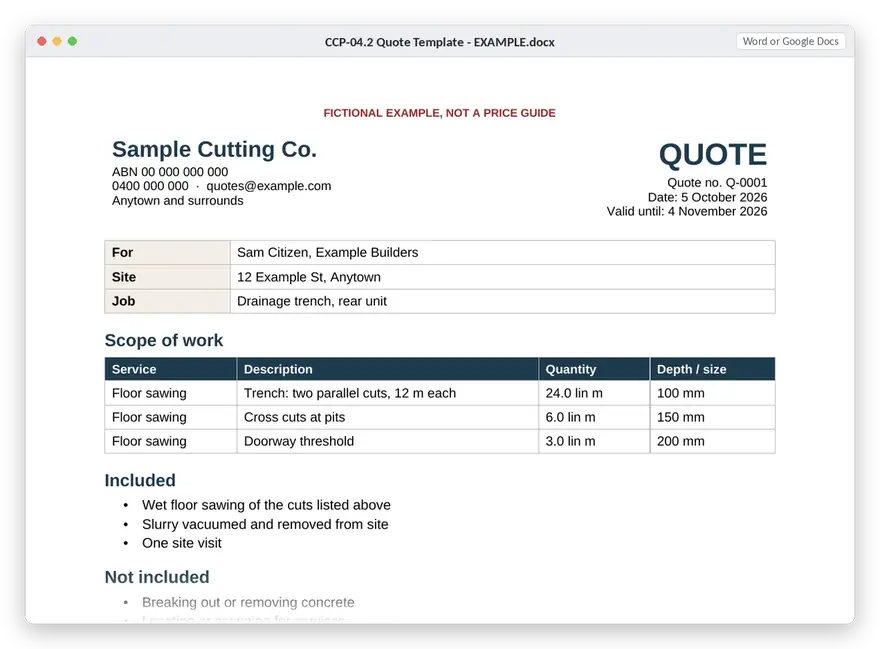Screen dimensions: 880x649
Task: Click the 'Job' label cell
Action: click(x=167, y=301)
